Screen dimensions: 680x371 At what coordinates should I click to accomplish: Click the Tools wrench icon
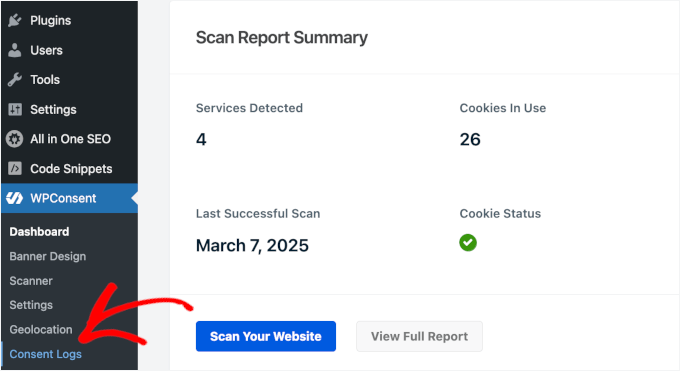[x=14, y=79]
